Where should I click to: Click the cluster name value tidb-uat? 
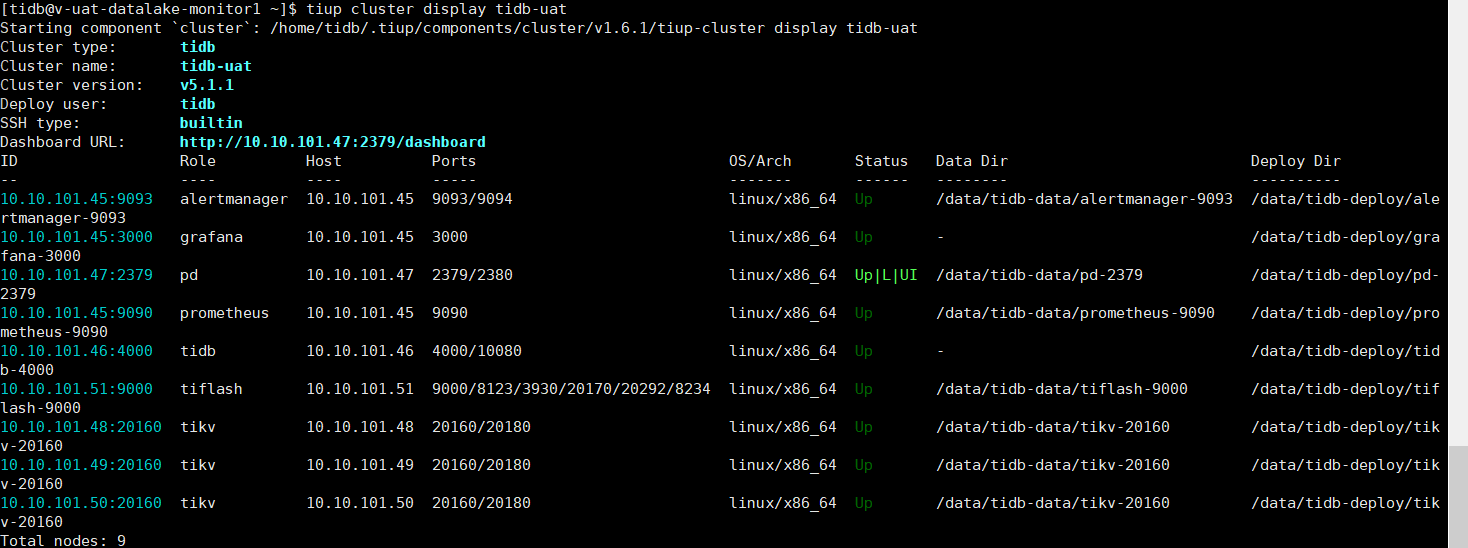point(216,66)
